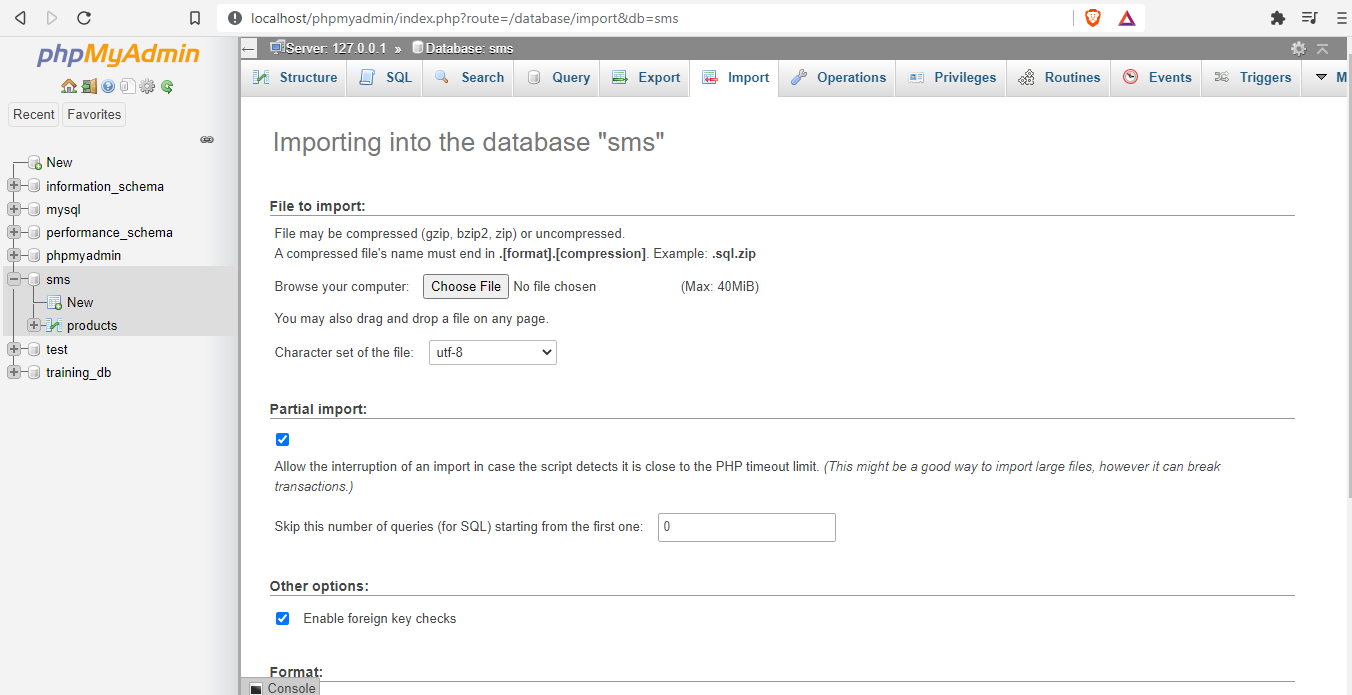Viewport: 1352px width, 695px height.
Task: Open phpMyAdmin documentation via the question mark icon
Action: pos(107,85)
